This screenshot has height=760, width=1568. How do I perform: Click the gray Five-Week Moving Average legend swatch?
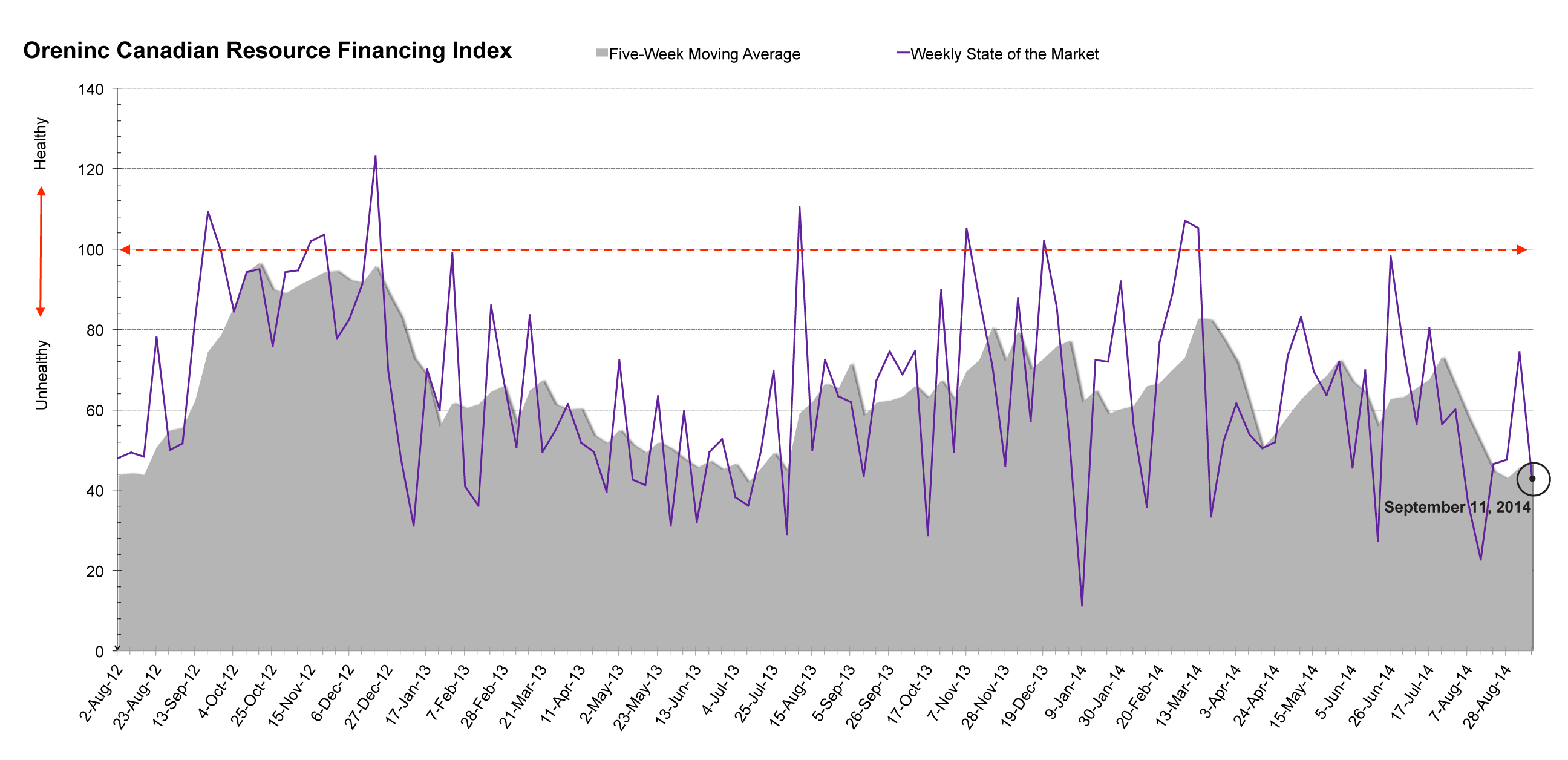coord(601,53)
